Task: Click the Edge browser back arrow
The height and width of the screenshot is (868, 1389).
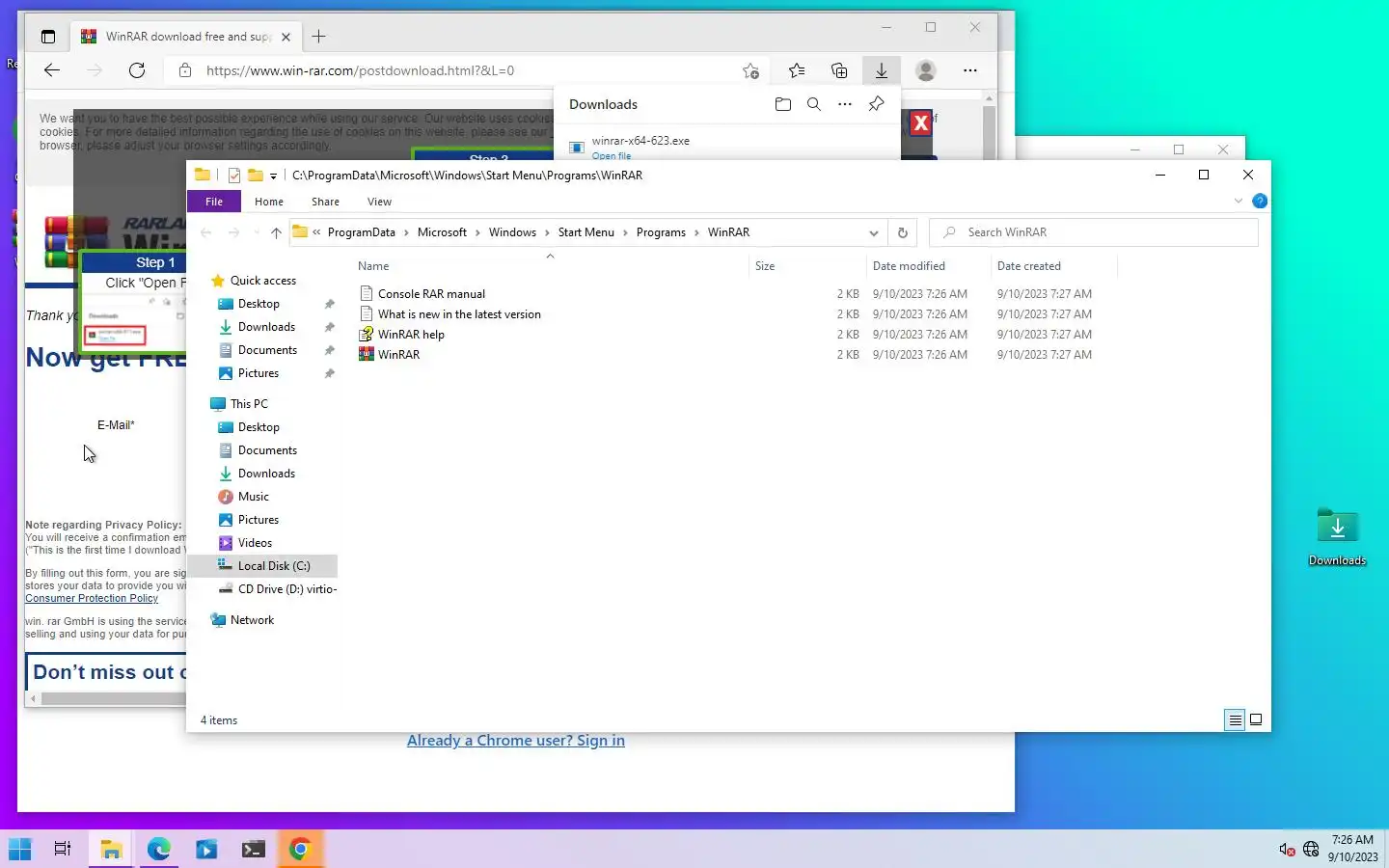Action: coord(52,70)
